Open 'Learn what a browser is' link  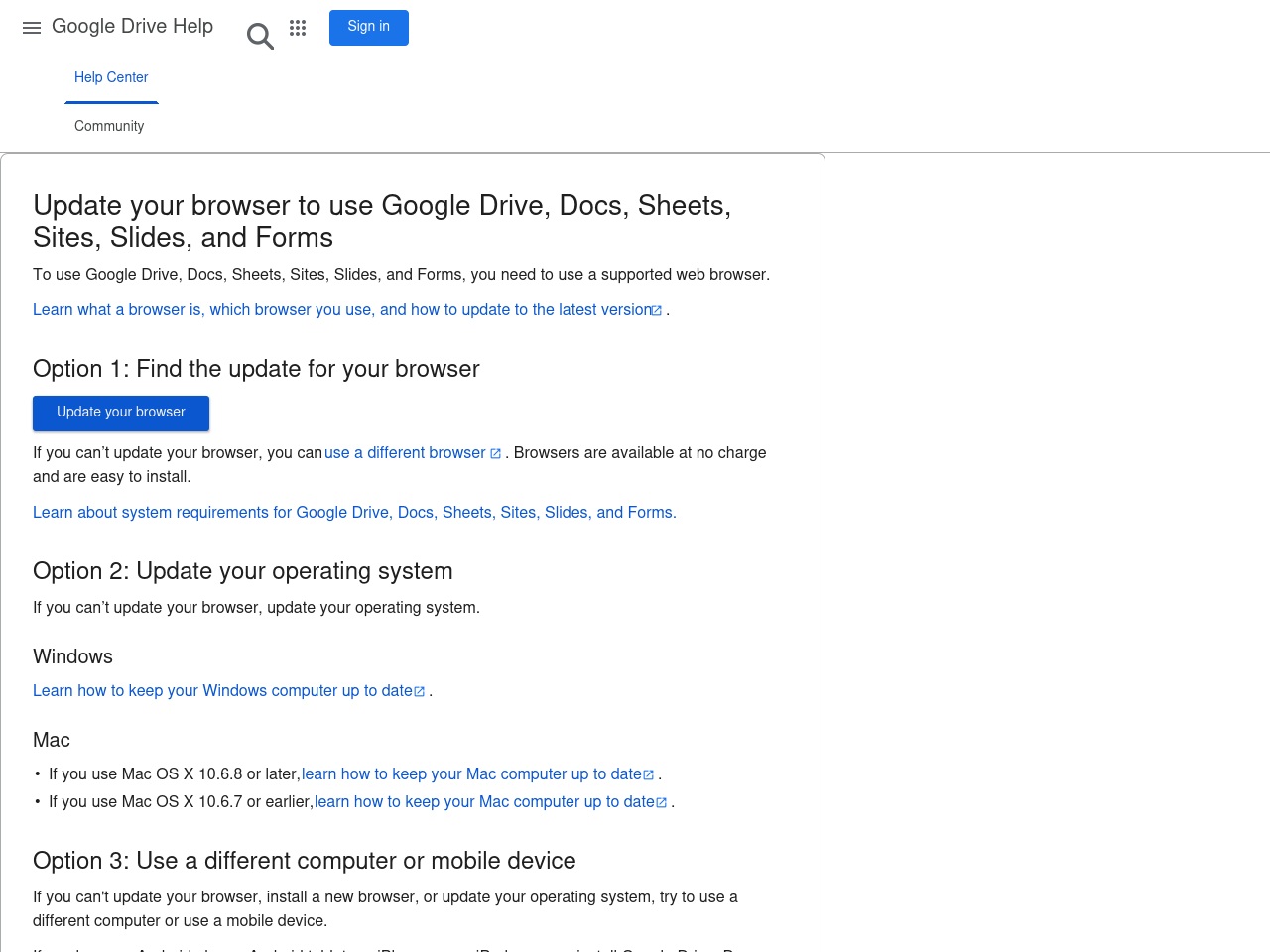[x=347, y=310]
